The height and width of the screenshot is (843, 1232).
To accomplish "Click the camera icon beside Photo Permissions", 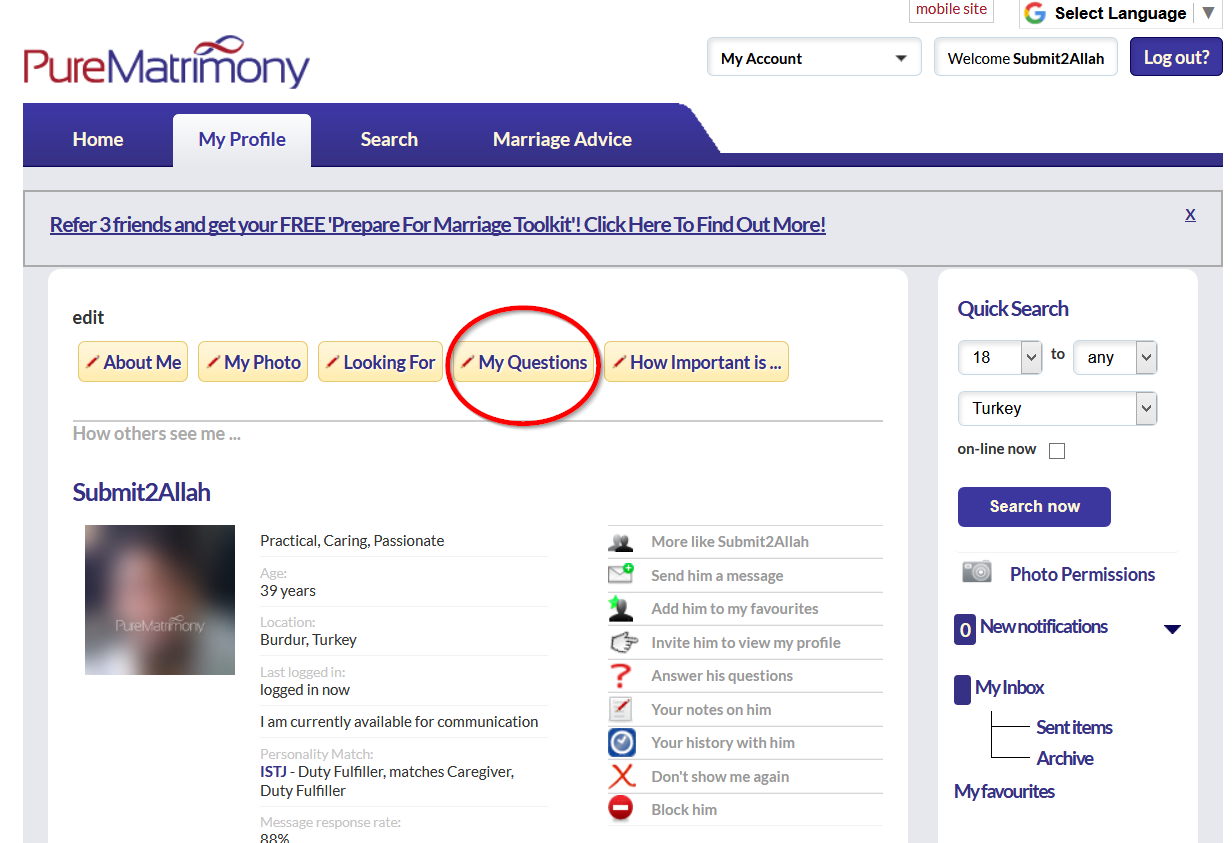I will 977,572.
